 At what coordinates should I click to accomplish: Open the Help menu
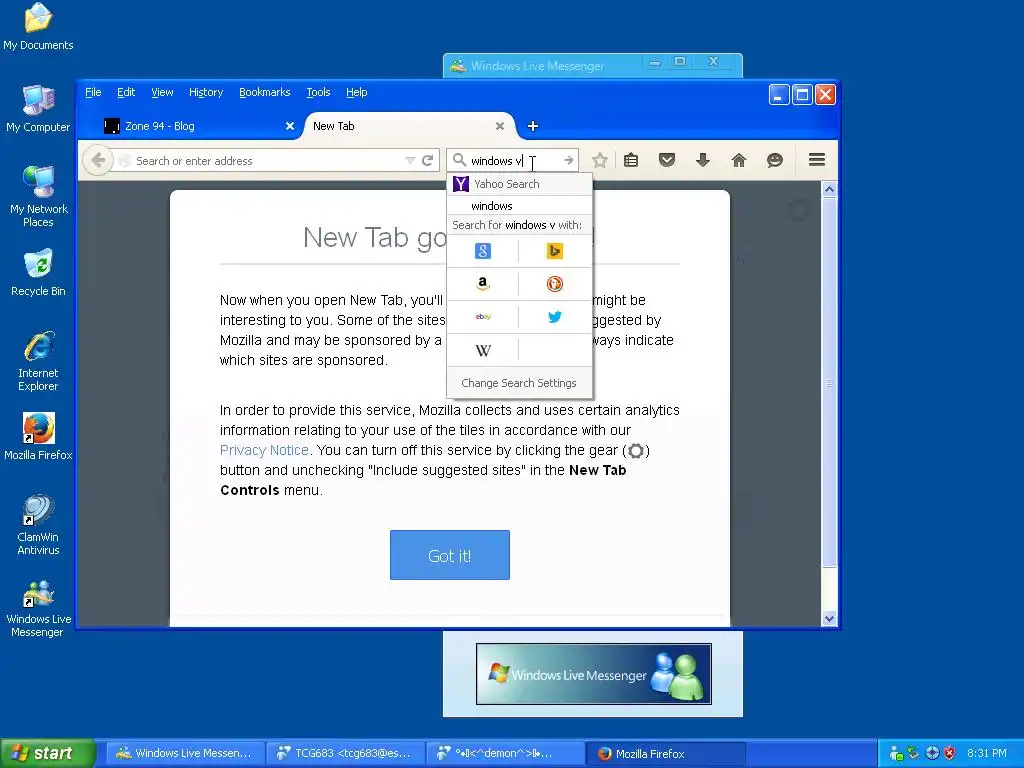coord(357,92)
